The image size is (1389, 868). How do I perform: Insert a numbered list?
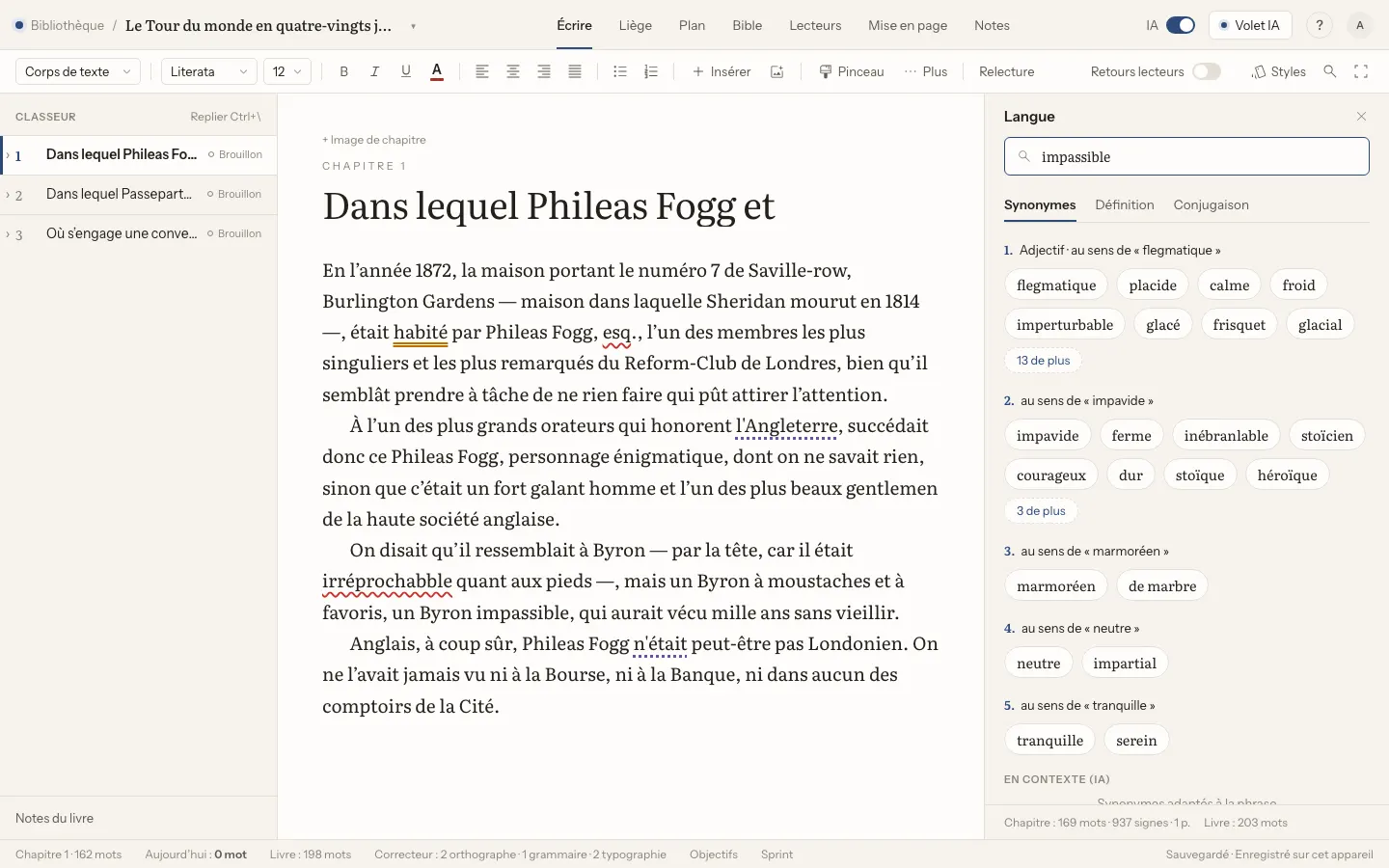[x=651, y=71]
